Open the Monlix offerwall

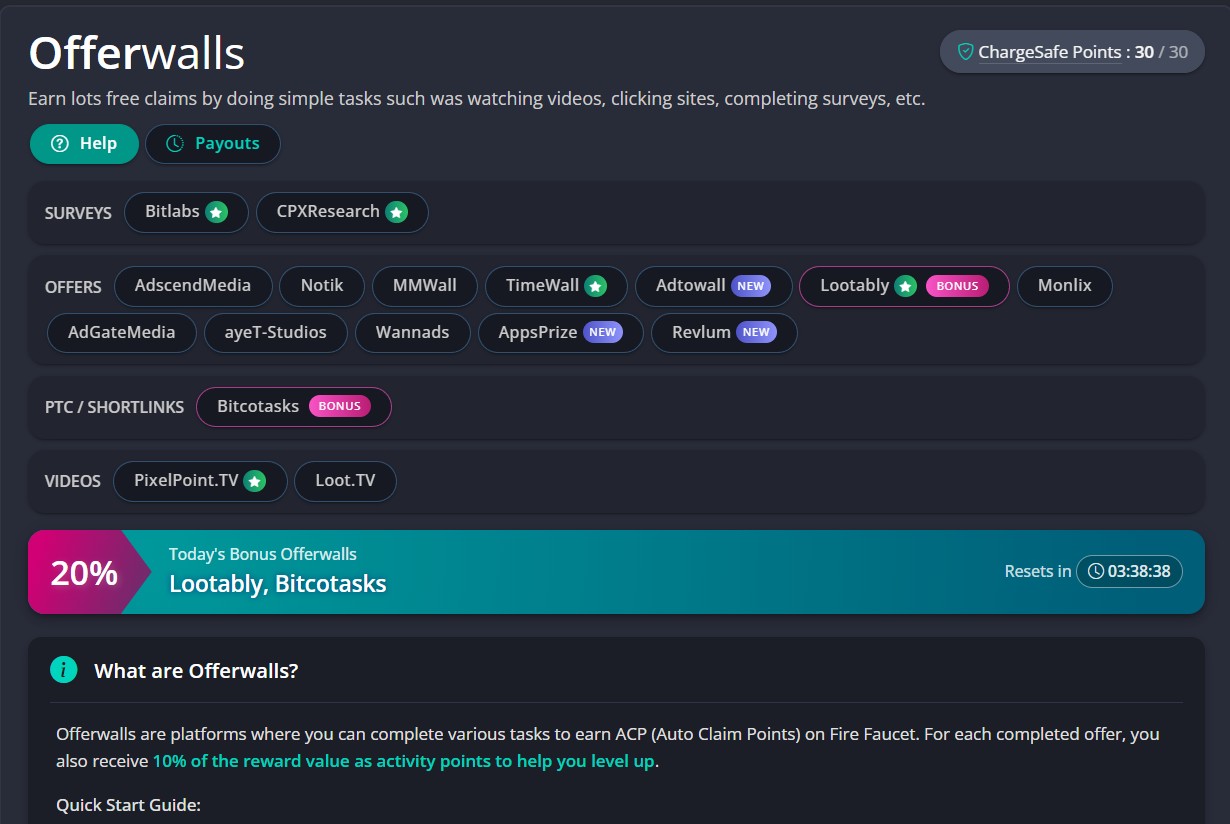pos(1065,286)
